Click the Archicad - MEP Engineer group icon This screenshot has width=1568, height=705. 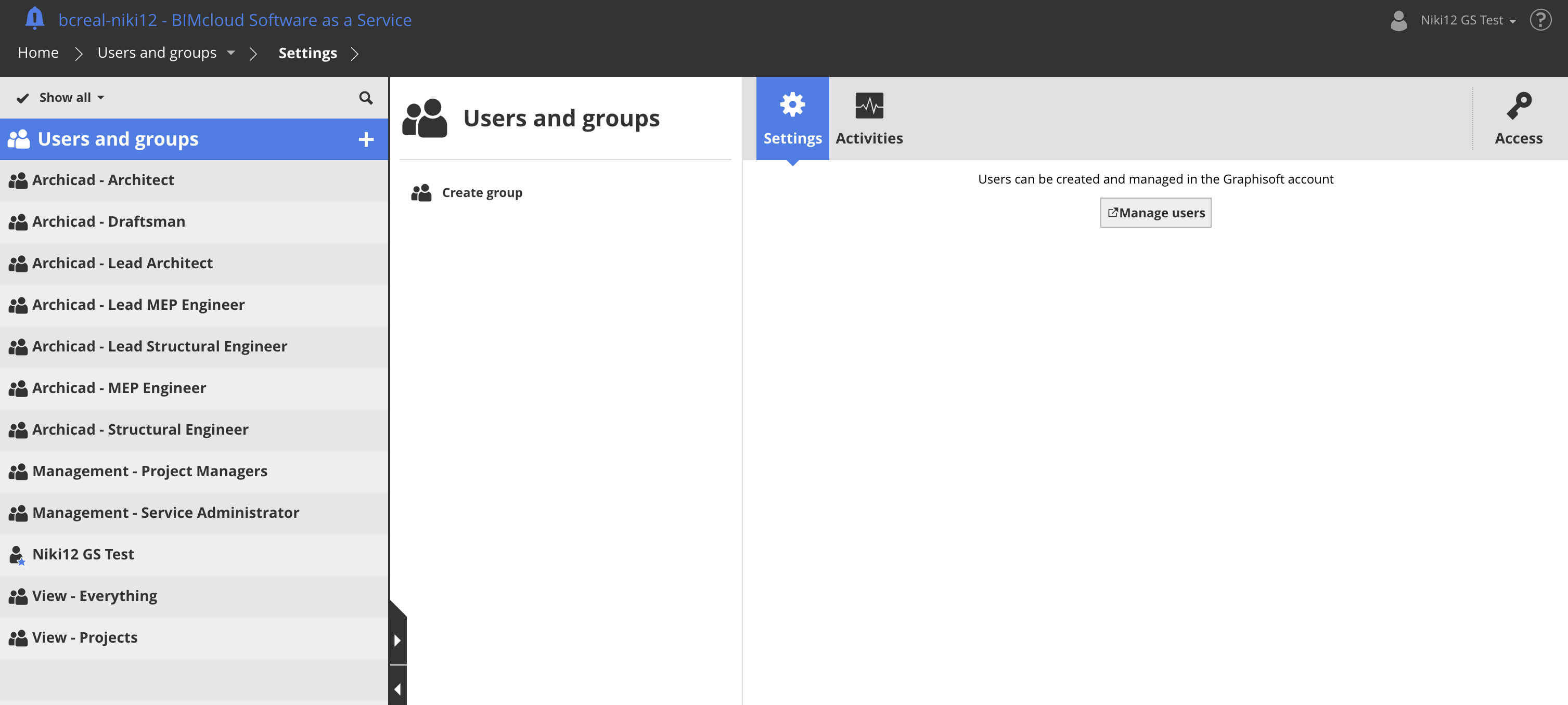tap(18, 388)
